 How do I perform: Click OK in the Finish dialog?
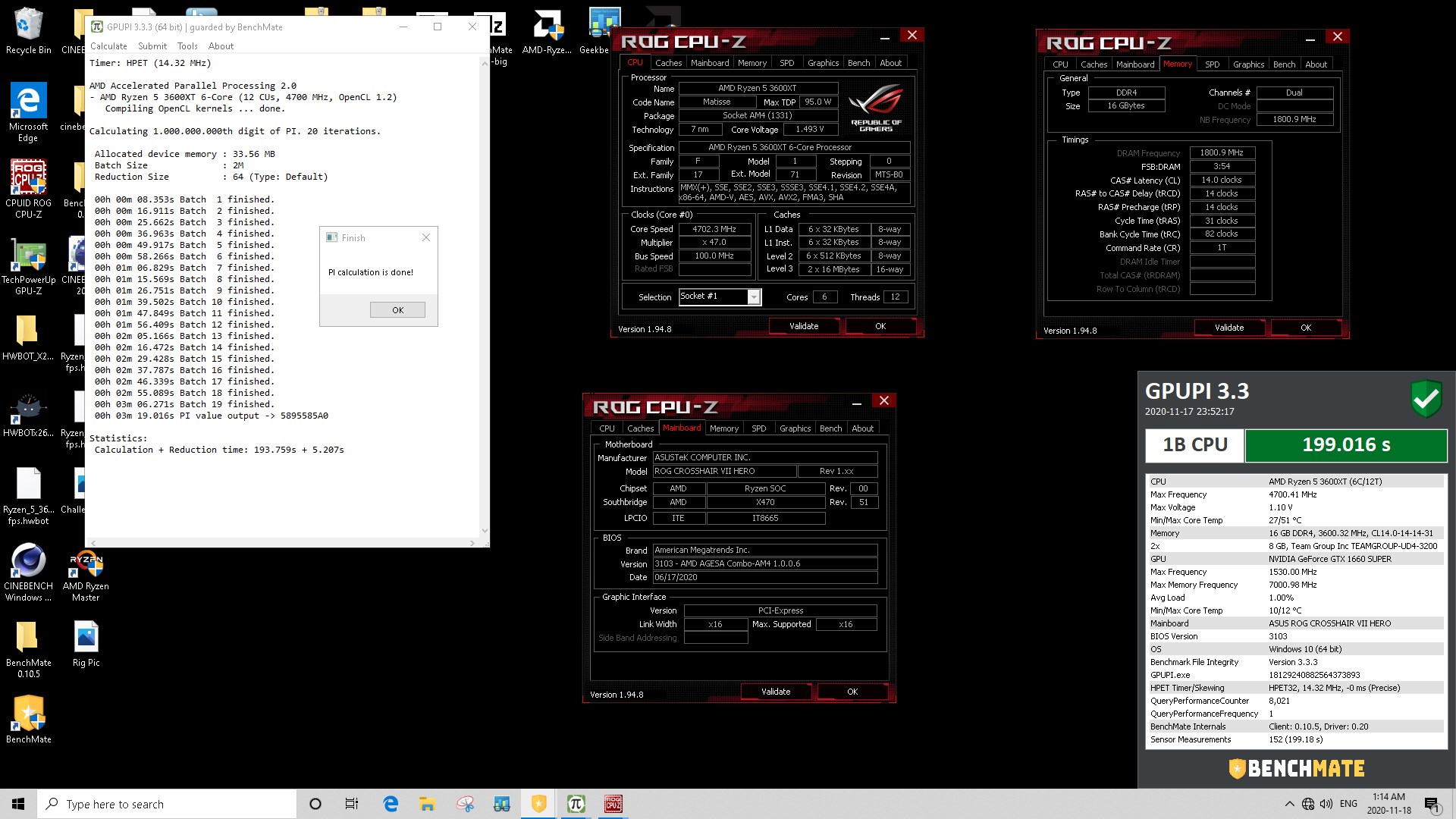(397, 310)
